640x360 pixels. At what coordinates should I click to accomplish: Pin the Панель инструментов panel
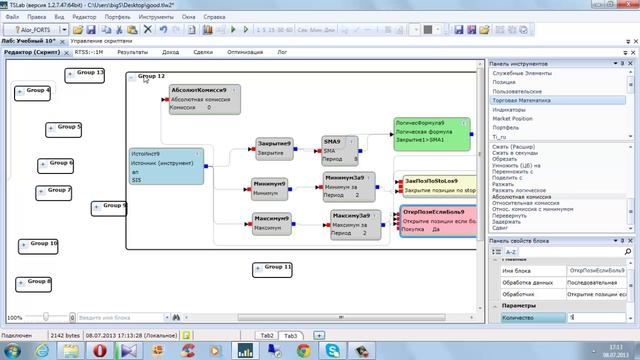click(622, 64)
